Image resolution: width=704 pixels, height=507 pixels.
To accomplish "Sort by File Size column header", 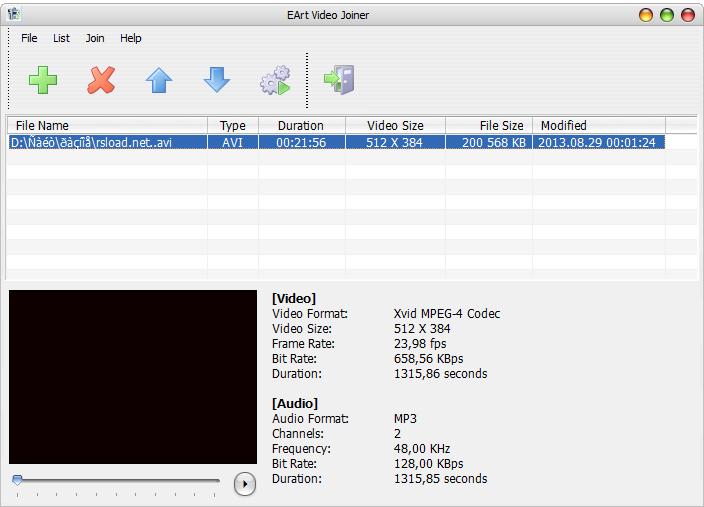I will pyautogui.click(x=489, y=125).
